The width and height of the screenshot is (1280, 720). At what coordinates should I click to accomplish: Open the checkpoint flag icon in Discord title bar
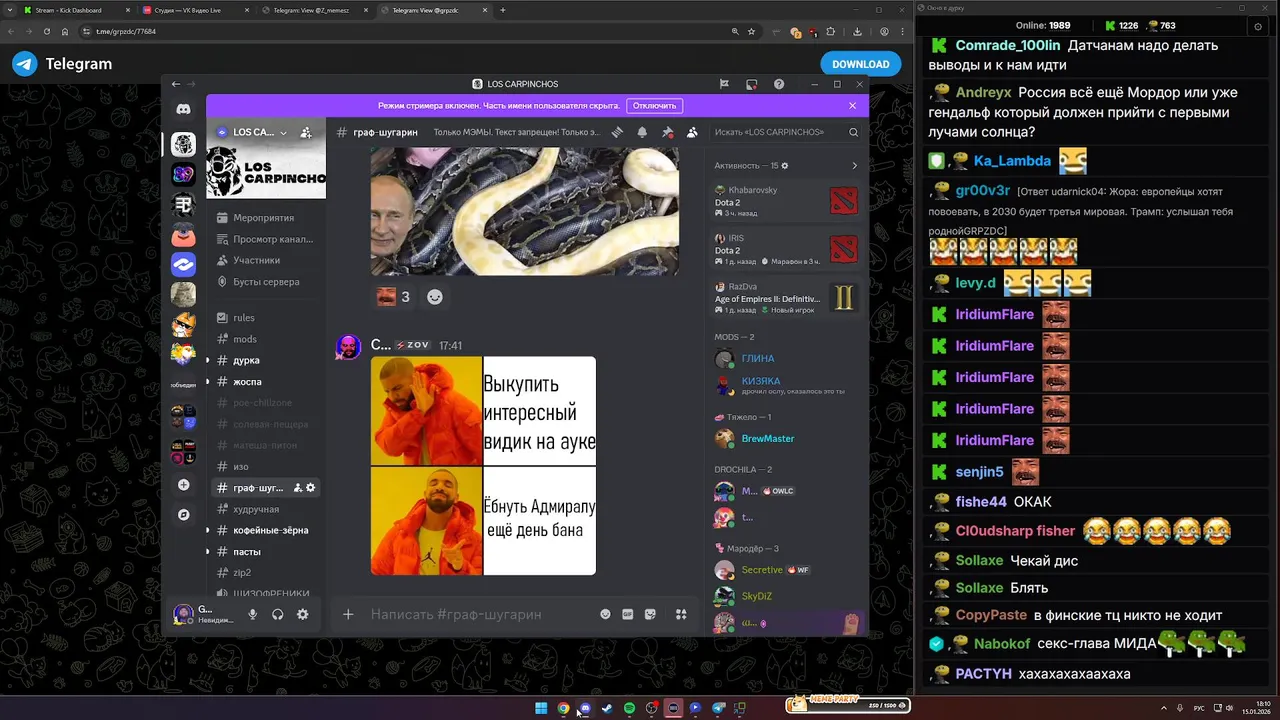pyautogui.click(x=724, y=84)
